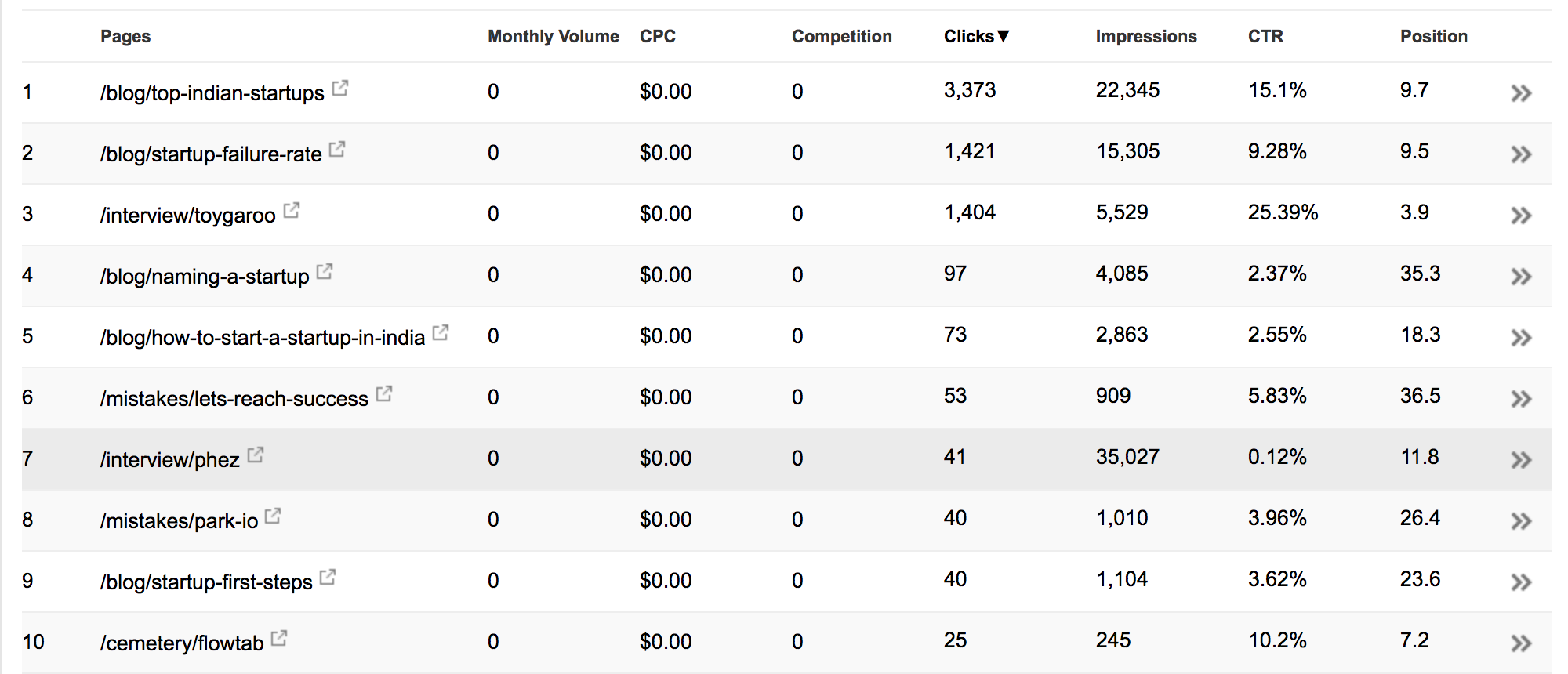Select the Competition column header
Screen dimensions: 1568x674
click(841, 36)
